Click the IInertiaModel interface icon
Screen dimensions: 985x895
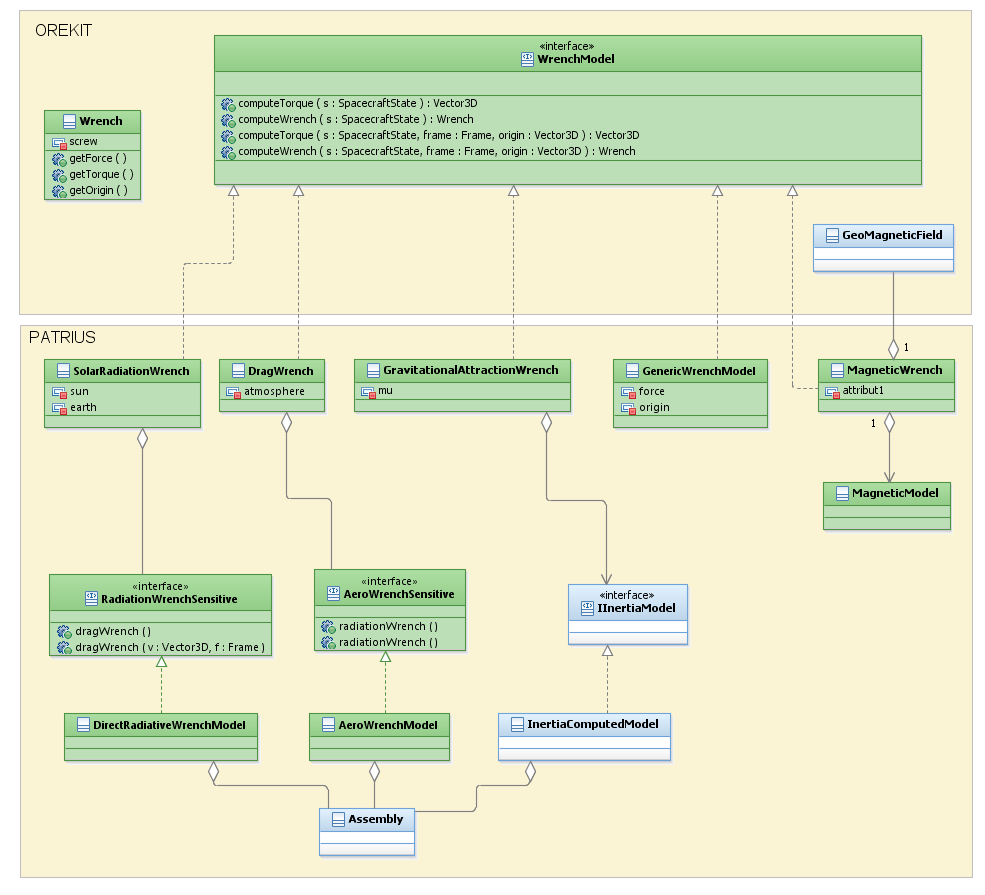point(587,608)
